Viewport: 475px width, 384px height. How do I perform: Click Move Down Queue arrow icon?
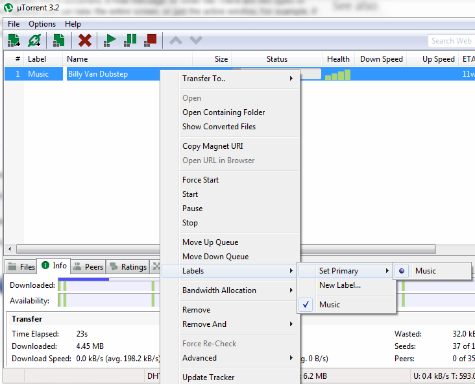click(x=196, y=40)
